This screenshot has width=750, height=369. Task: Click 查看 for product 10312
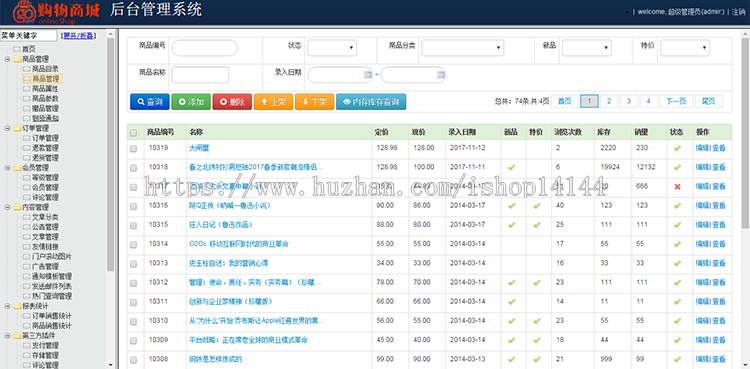click(718, 282)
